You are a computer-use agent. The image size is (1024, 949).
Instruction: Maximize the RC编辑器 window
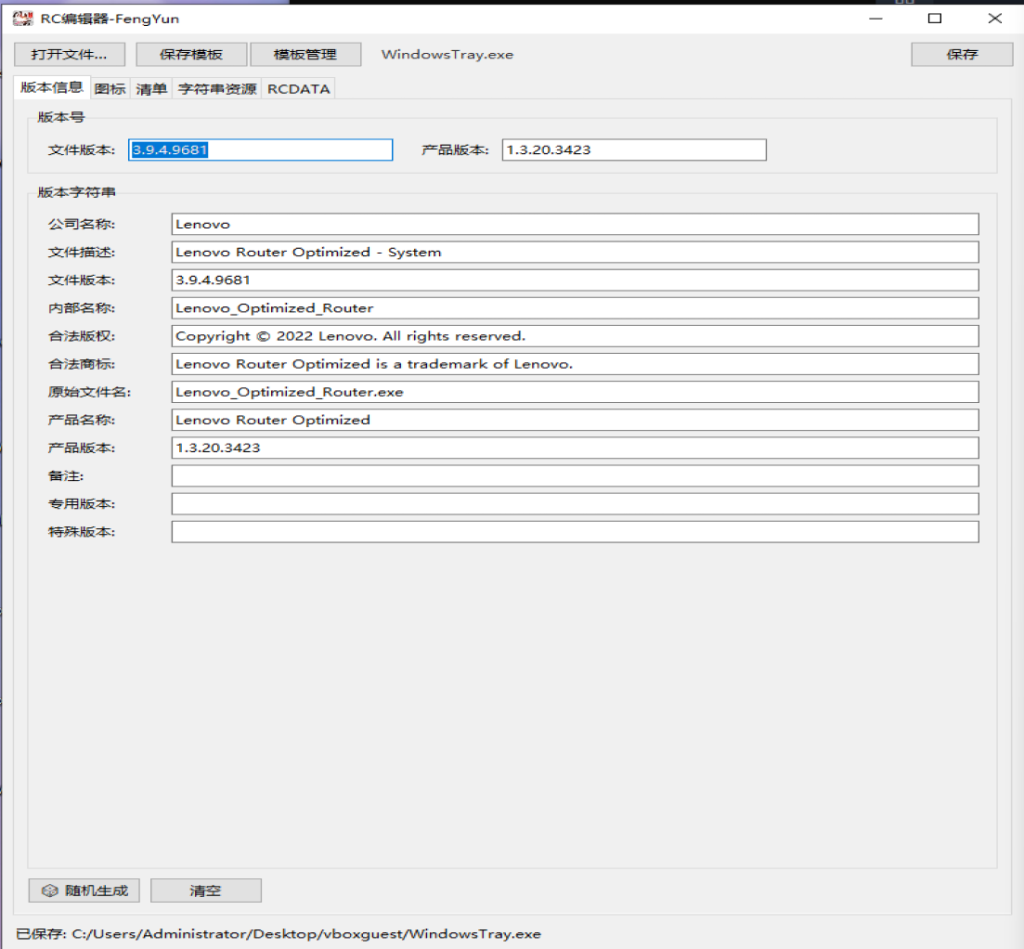click(x=935, y=18)
